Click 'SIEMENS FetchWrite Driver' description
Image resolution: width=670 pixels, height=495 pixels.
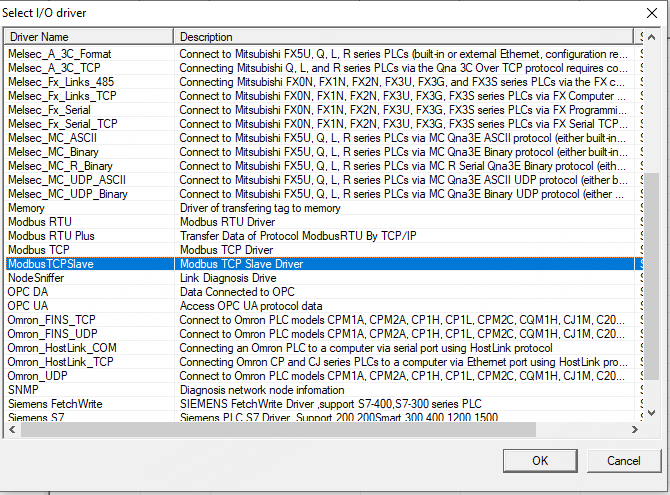[331, 404]
